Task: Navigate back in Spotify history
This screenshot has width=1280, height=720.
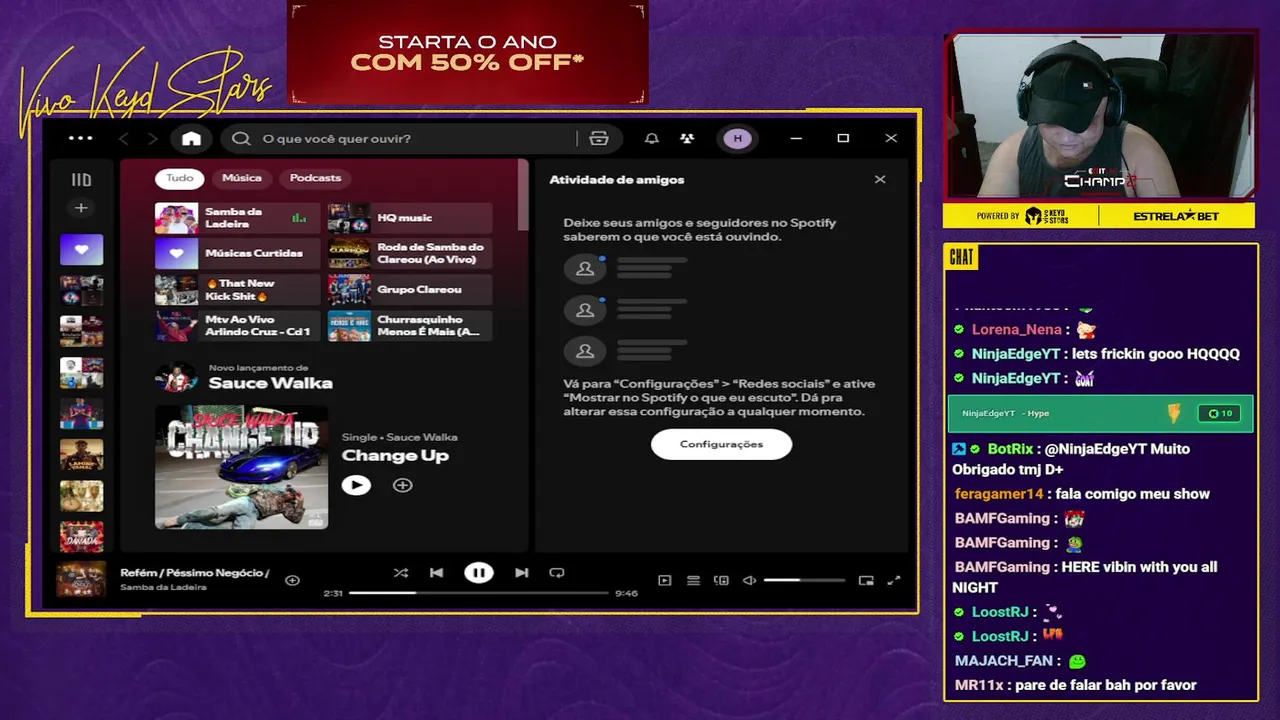Action: 124,139
